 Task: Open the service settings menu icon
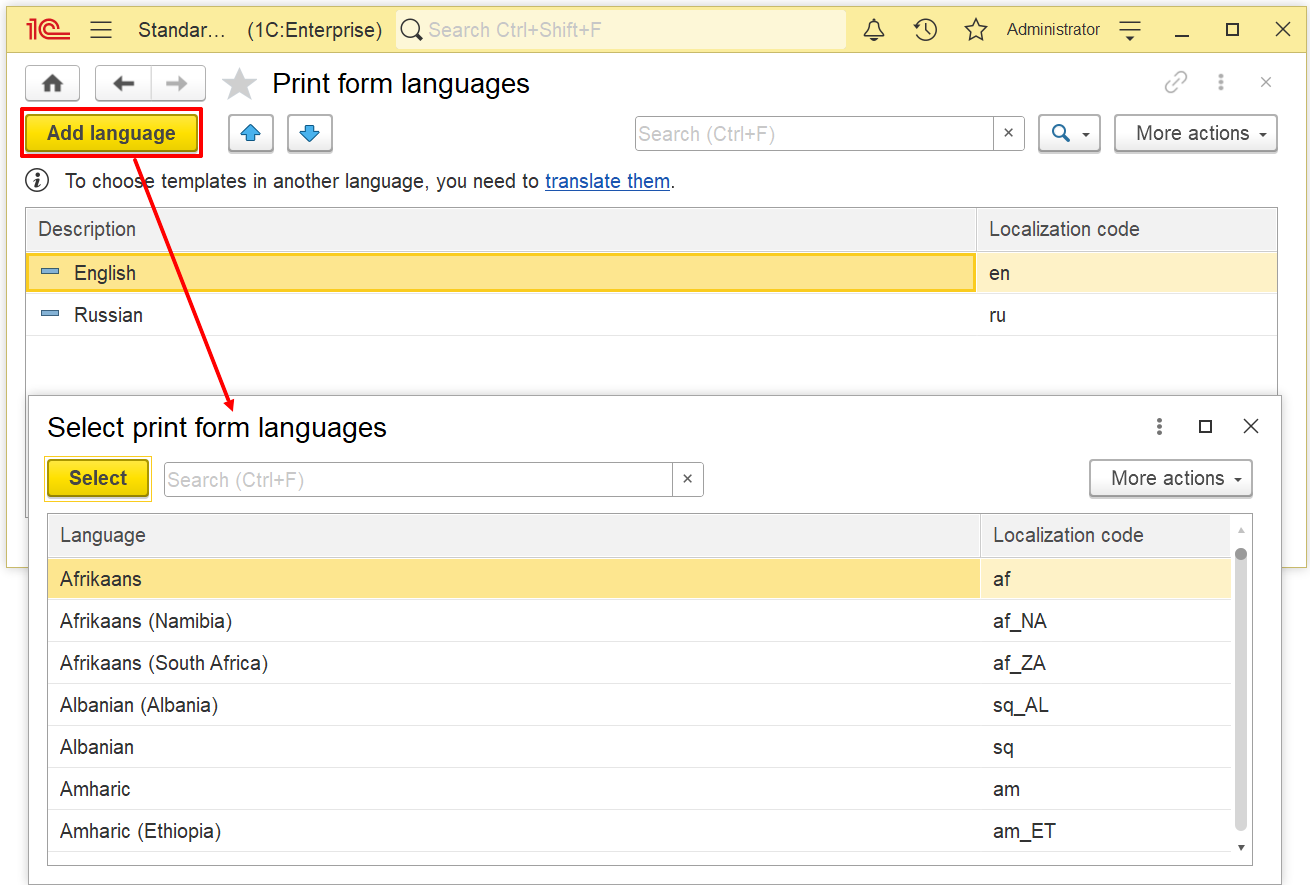click(1130, 30)
